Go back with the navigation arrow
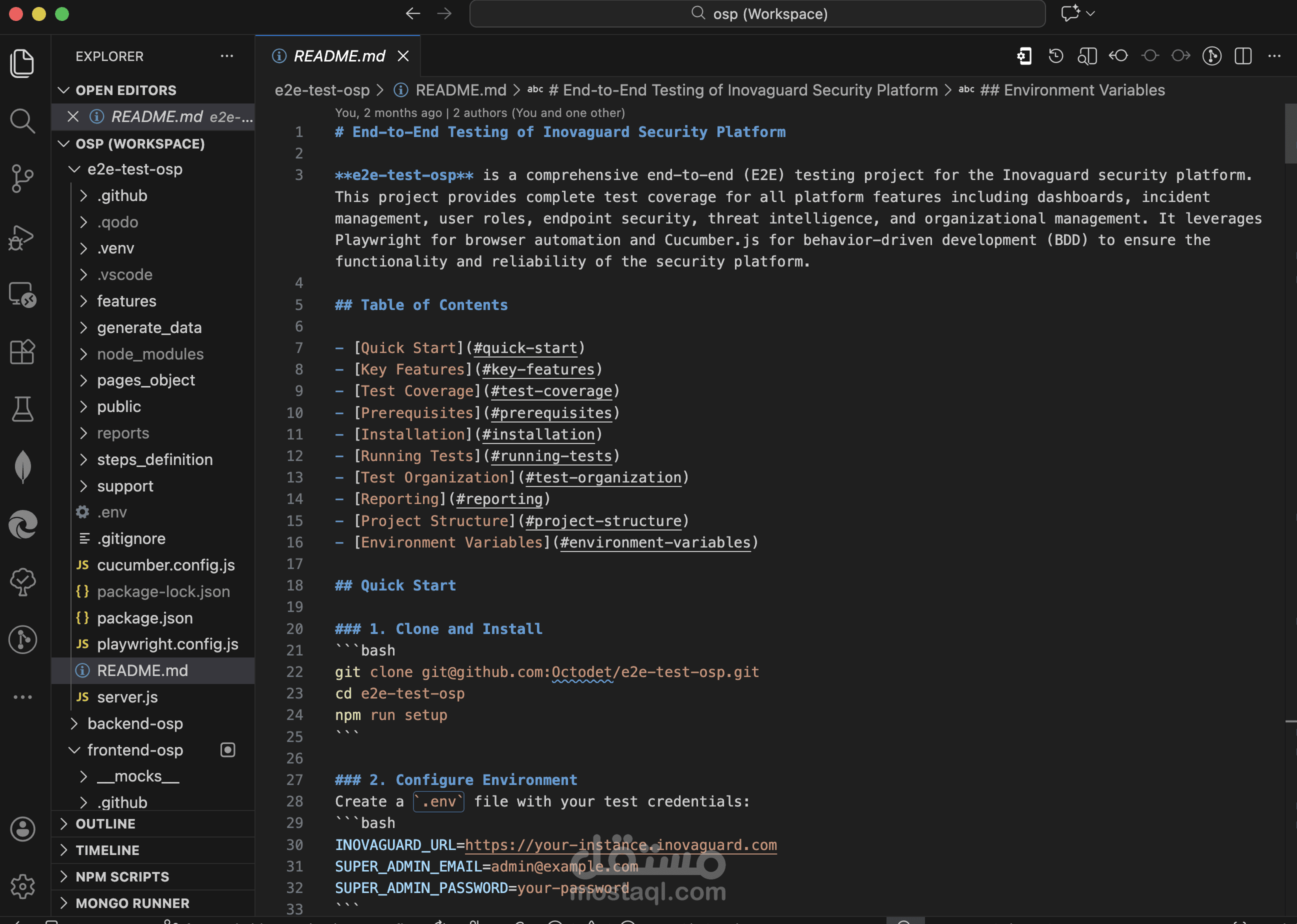Image resolution: width=1297 pixels, height=924 pixels. tap(413, 13)
